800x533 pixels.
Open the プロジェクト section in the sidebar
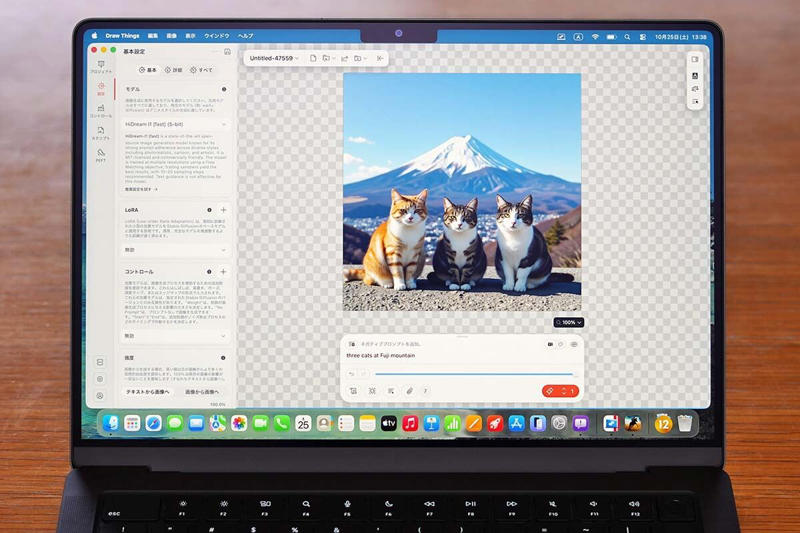tap(101, 67)
